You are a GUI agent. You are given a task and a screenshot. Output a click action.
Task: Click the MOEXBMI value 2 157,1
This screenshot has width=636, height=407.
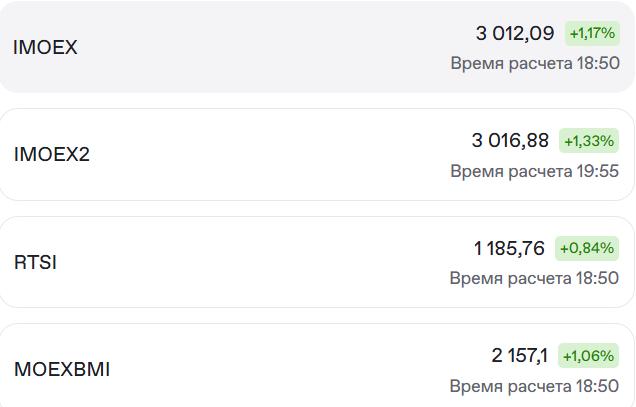tap(520, 356)
